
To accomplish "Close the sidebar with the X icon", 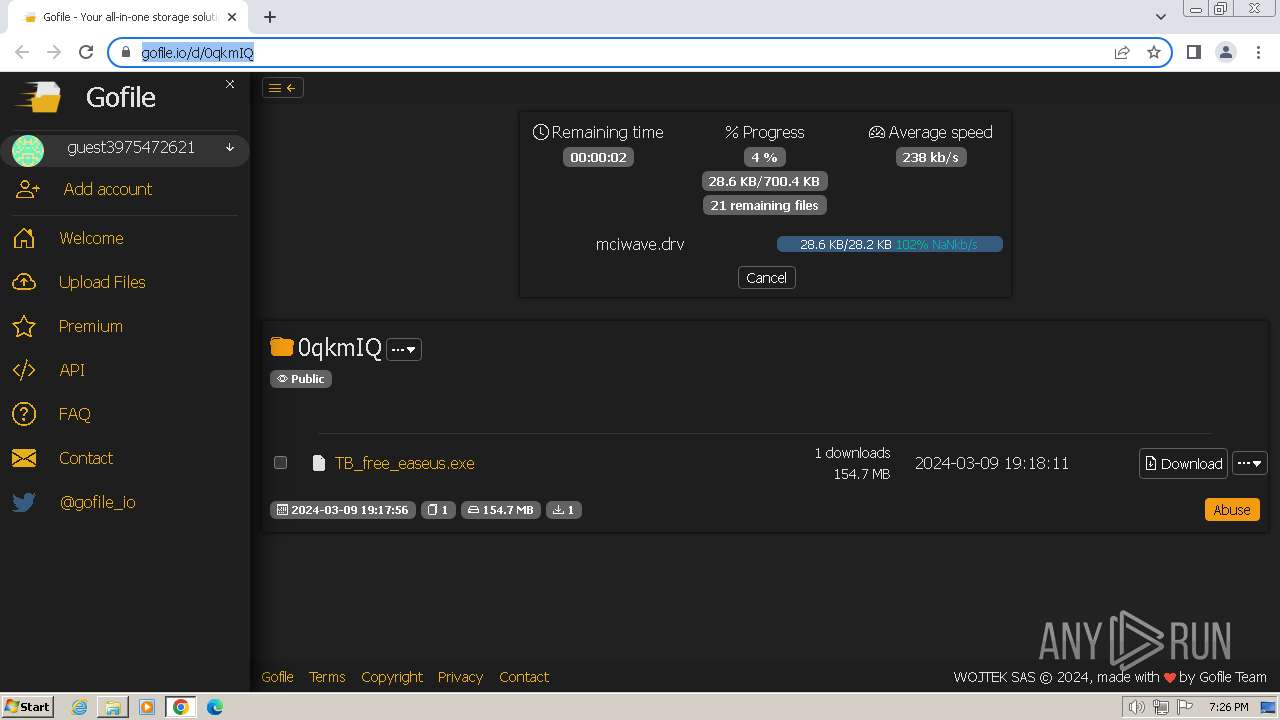I will tap(230, 84).
